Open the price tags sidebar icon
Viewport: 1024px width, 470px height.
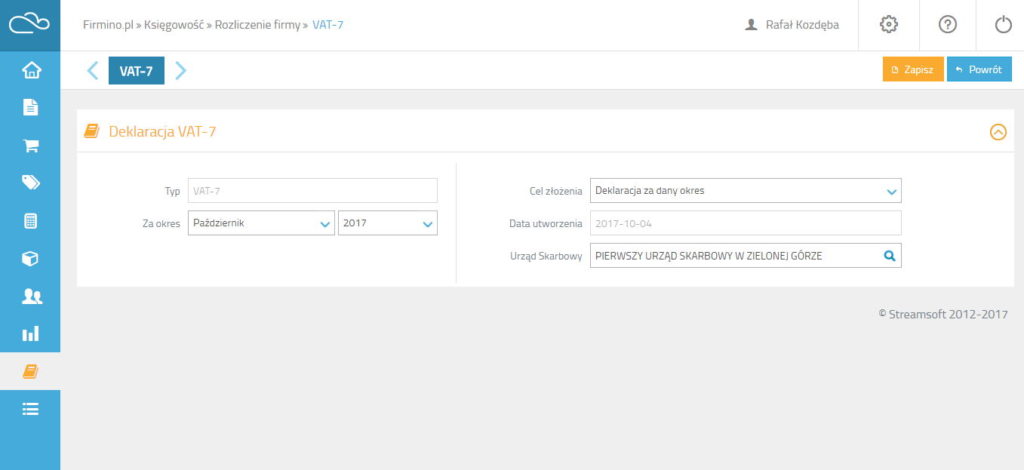pos(31,182)
